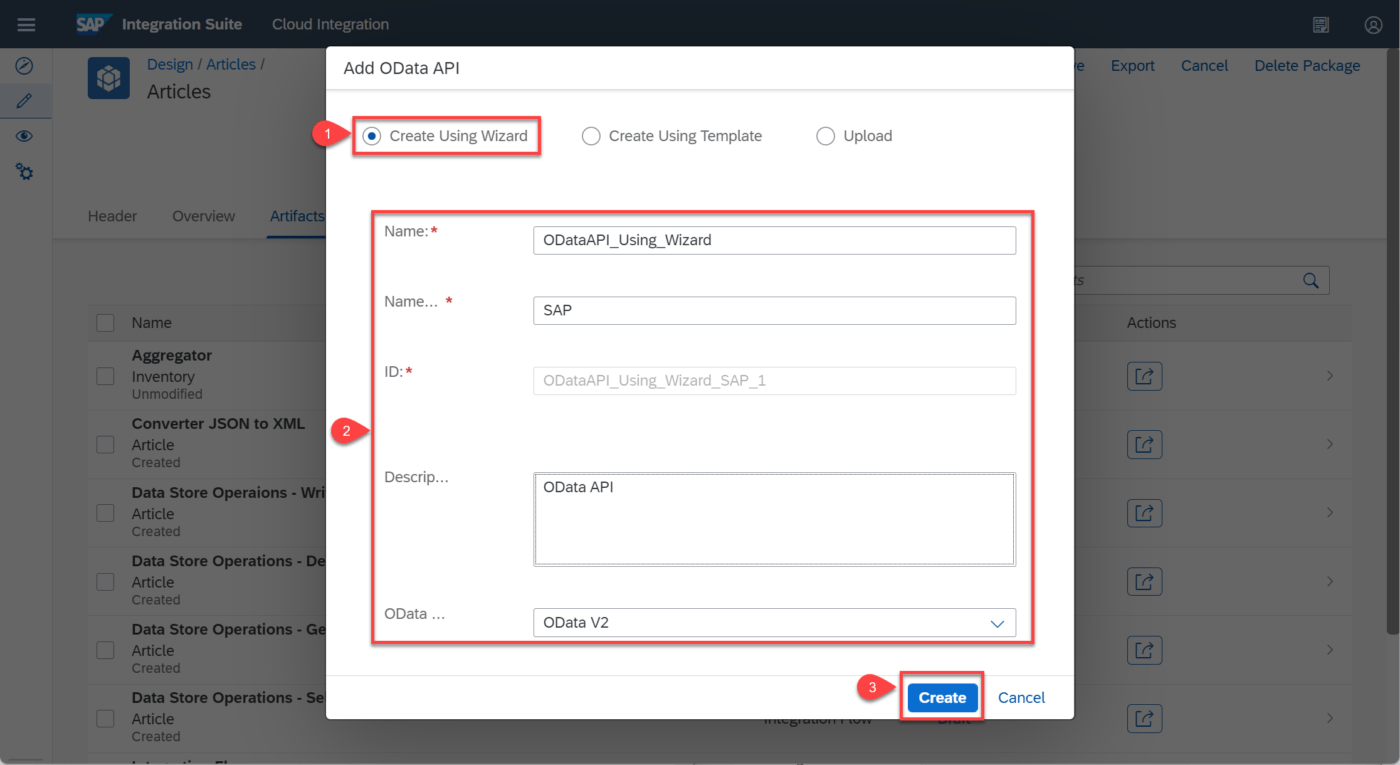This screenshot has width=1400, height=765.
Task: Expand the Aggregator row chevron
Action: pyautogui.click(x=1330, y=376)
